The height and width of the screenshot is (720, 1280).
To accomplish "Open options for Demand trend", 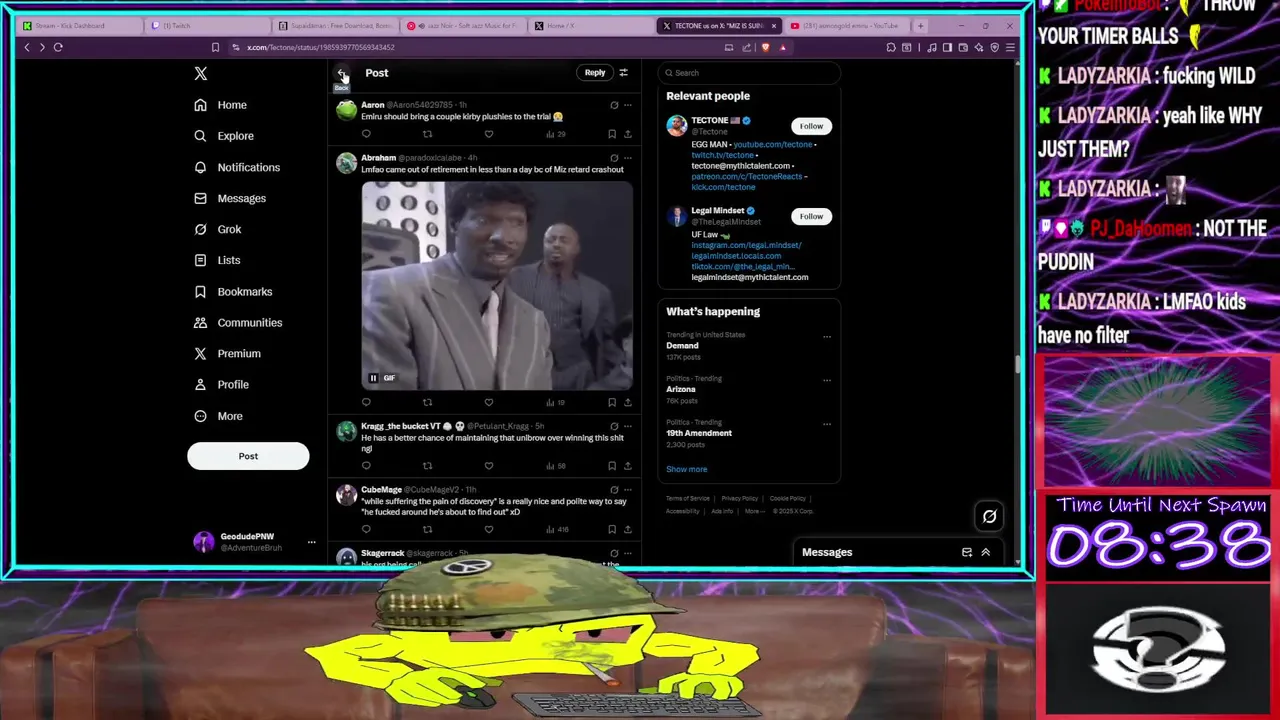I will pyautogui.click(x=827, y=337).
